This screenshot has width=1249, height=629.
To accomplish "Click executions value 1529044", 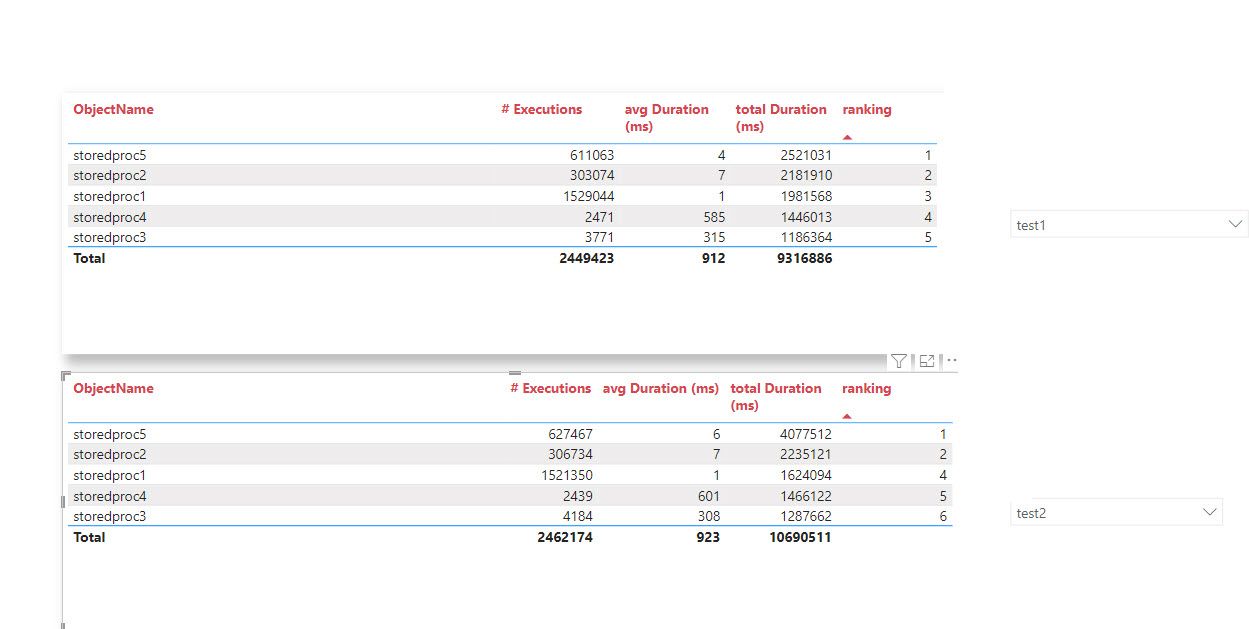I will coord(587,196).
